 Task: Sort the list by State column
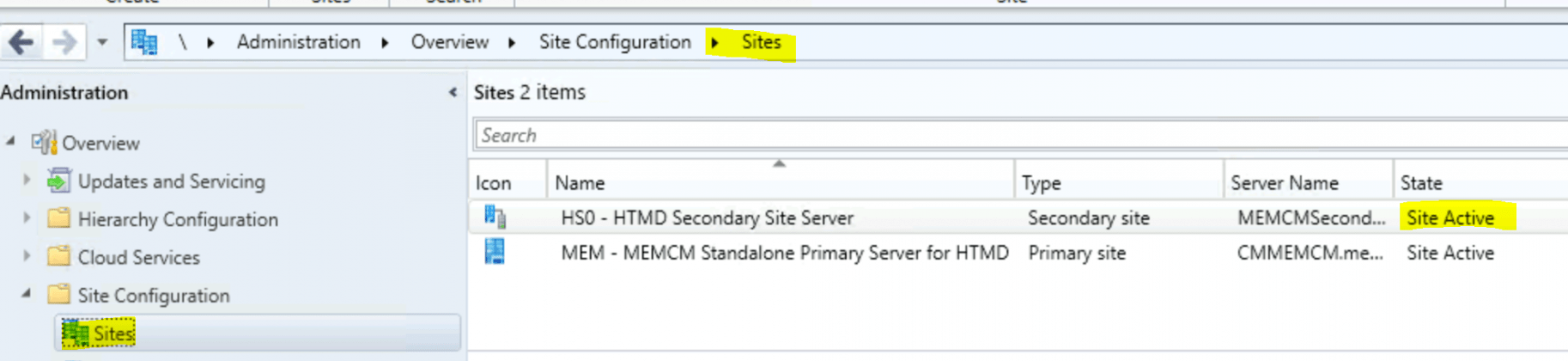pyautogui.click(x=1421, y=183)
